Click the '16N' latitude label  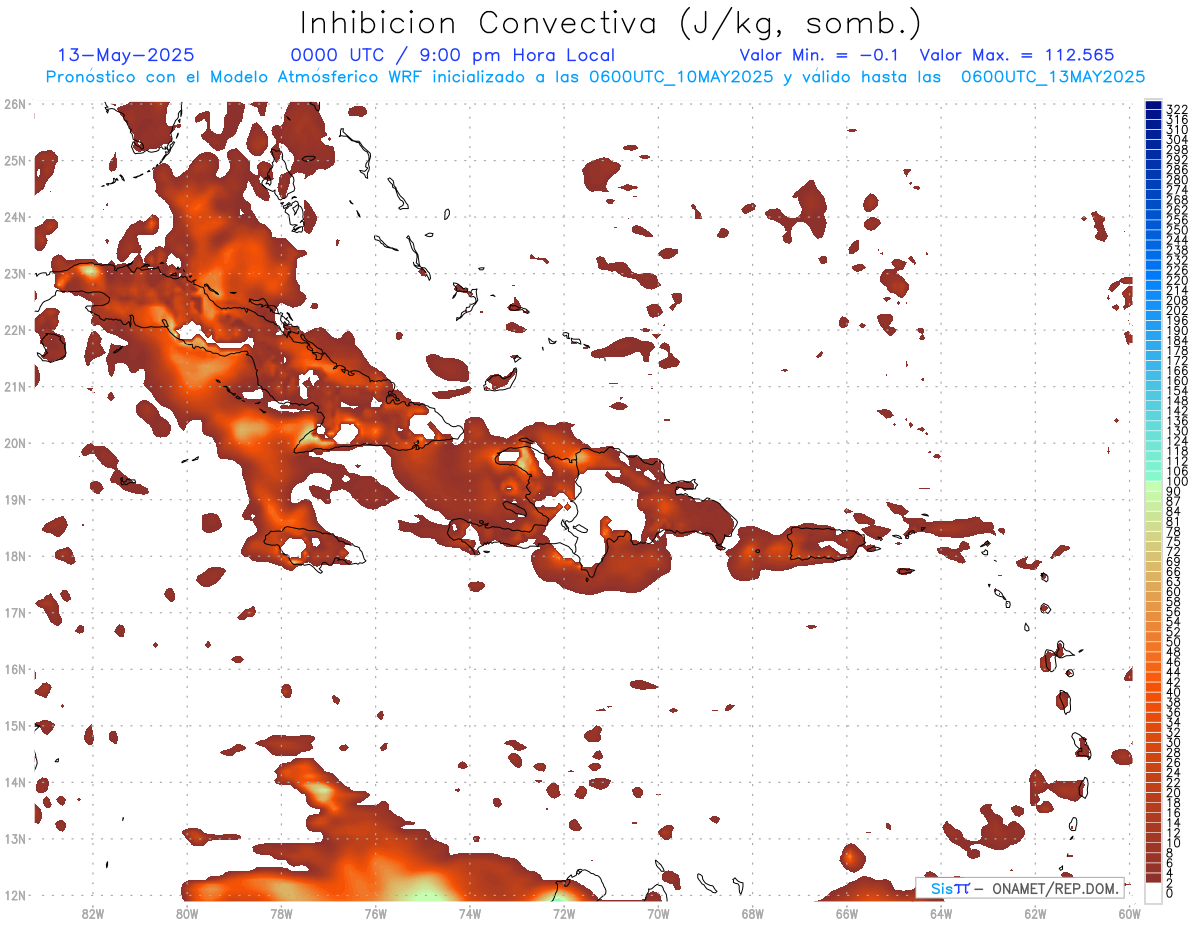pos(14,669)
